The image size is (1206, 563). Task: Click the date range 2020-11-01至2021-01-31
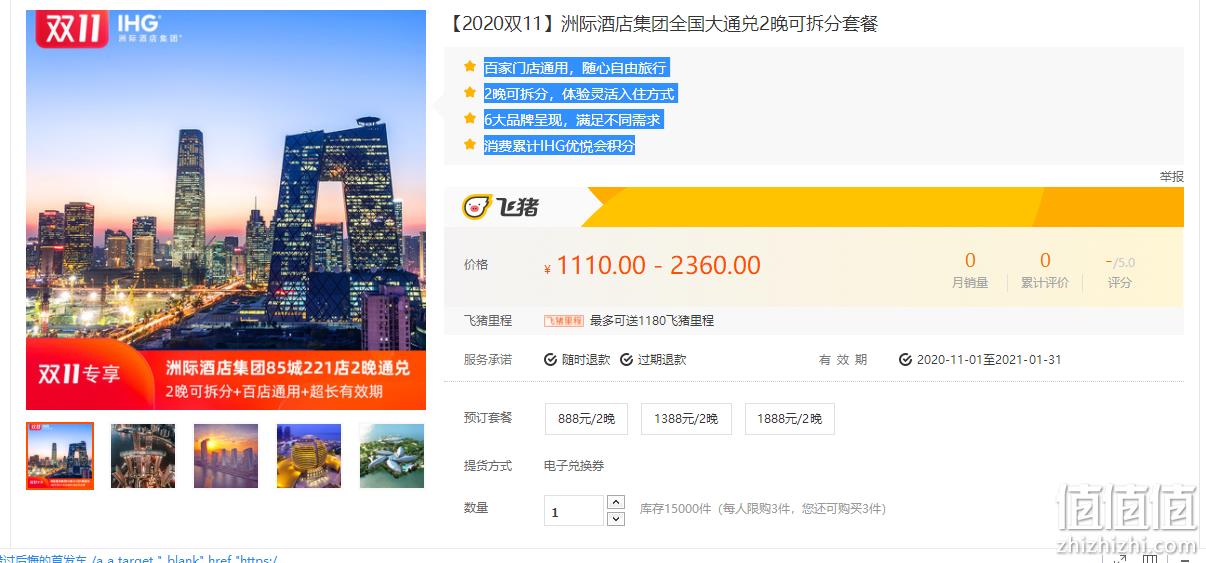pyautogui.click(x=989, y=360)
